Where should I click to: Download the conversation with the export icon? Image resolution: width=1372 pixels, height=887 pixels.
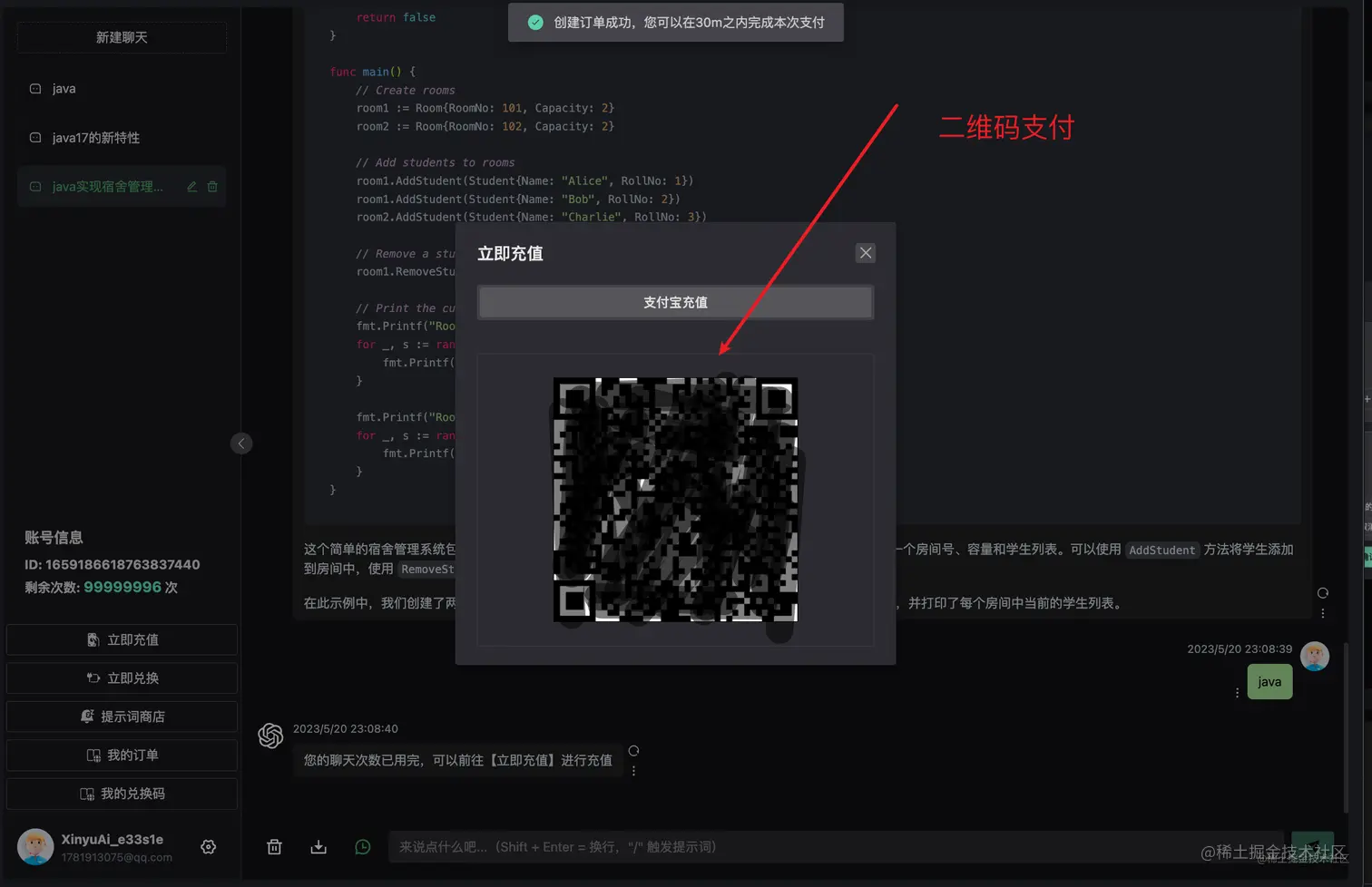pos(318,847)
